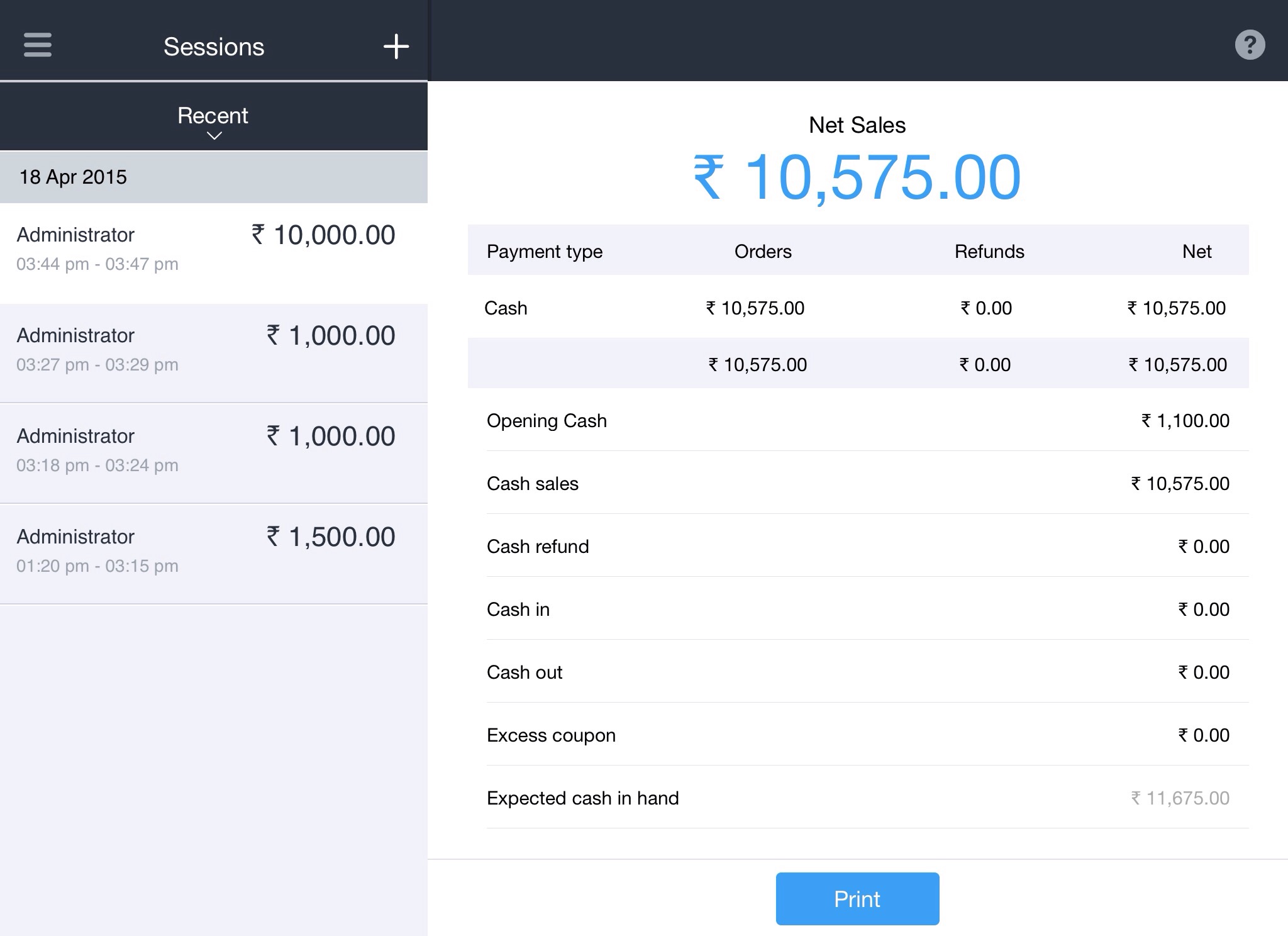Add a new session with plus icon
Viewport: 1288px width, 936px height.
[396, 47]
